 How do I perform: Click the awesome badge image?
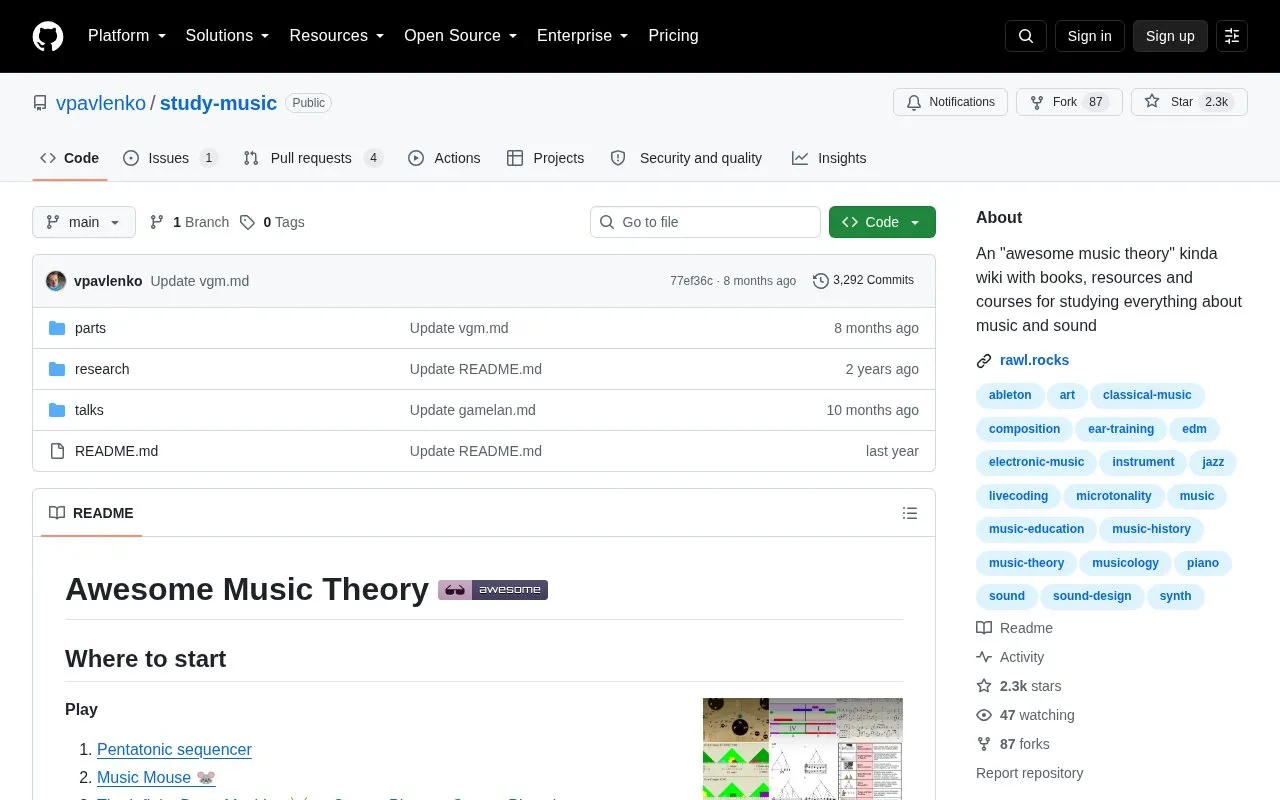493,590
